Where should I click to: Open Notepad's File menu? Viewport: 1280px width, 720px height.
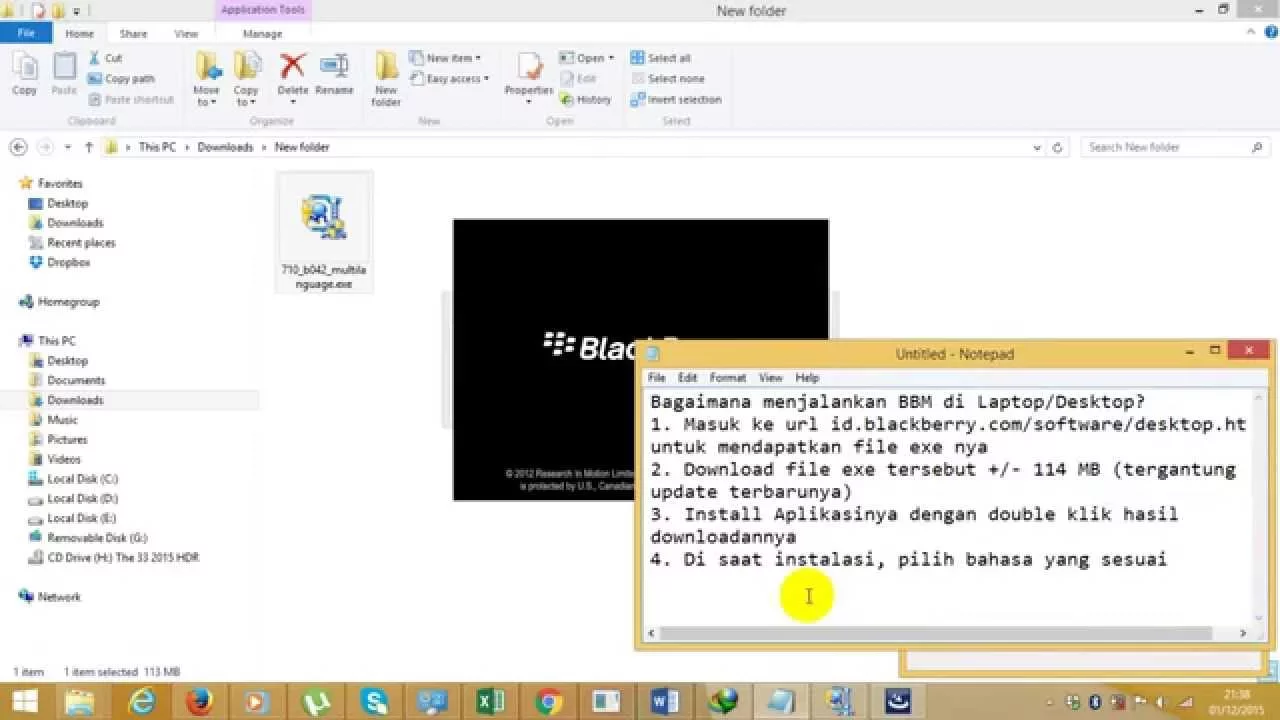point(657,378)
